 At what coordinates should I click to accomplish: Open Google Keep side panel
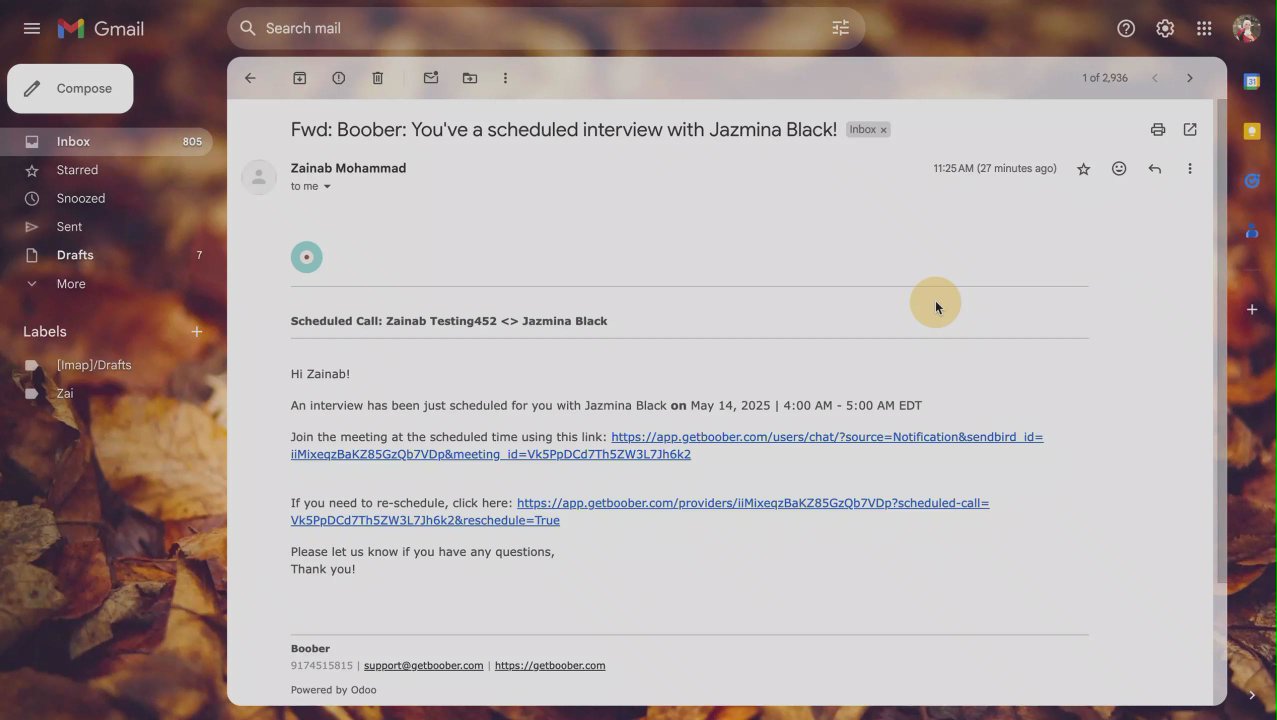pos(1252,131)
